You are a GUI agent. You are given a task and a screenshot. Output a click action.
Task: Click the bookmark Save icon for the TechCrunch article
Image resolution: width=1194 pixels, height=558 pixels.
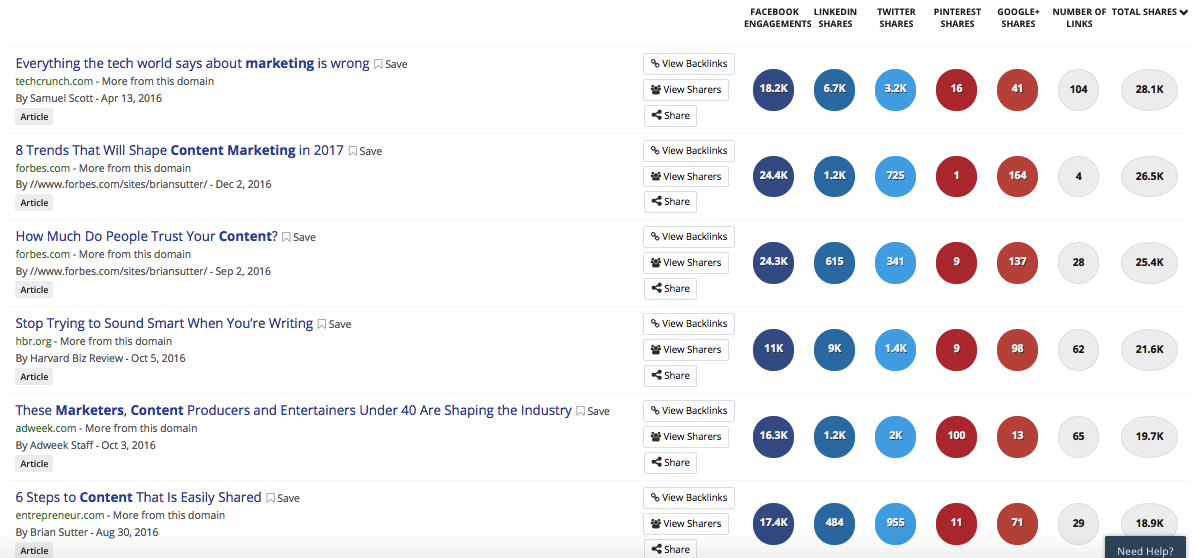[x=391, y=65]
